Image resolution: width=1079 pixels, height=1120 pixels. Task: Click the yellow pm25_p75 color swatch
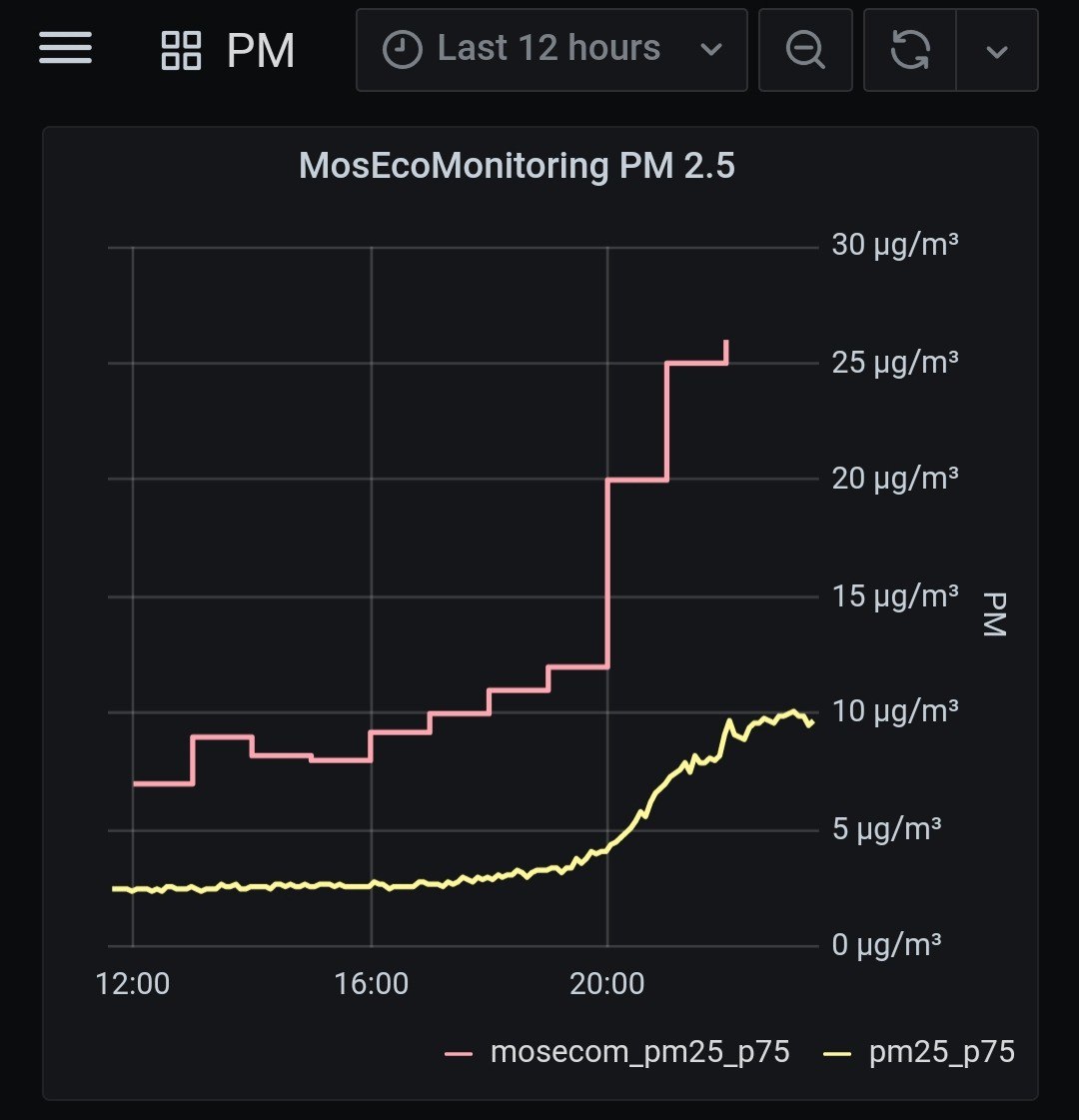[837, 1054]
